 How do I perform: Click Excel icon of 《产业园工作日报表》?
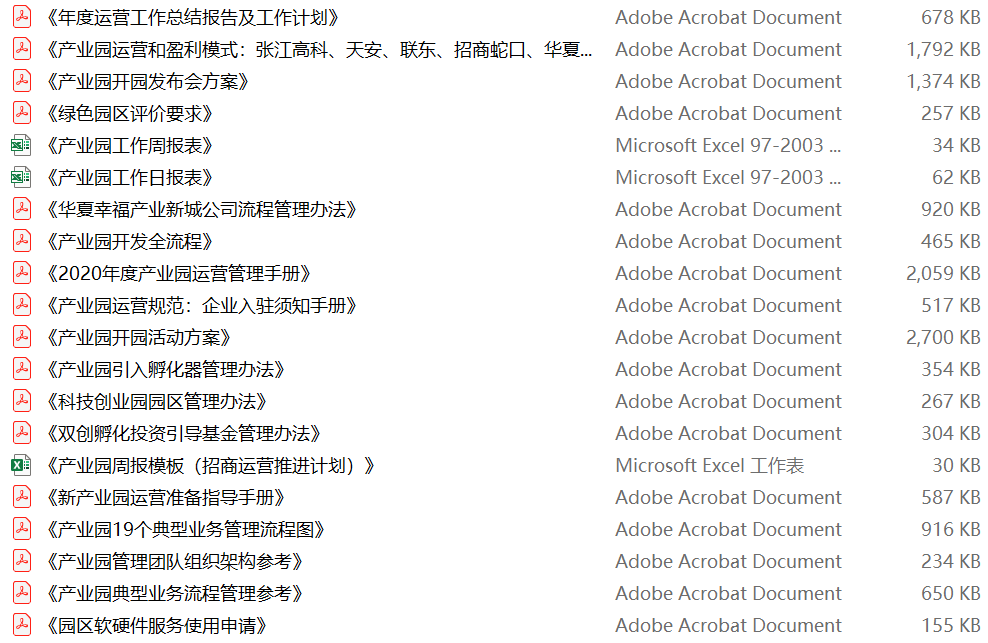(x=21, y=178)
